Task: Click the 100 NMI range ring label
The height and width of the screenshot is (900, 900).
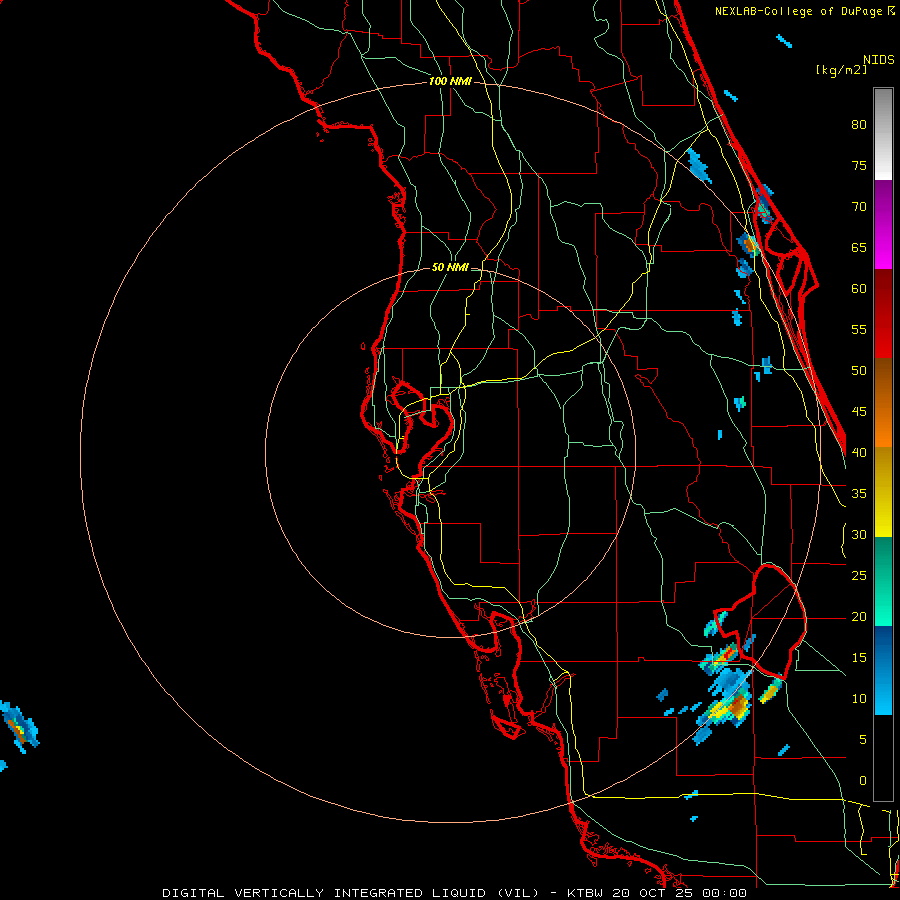Action: click(x=450, y=82)
